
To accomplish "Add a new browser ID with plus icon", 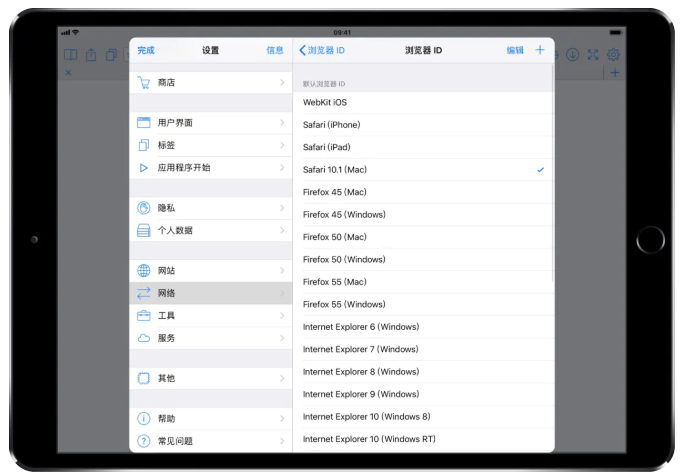I will tap(540, 50).
